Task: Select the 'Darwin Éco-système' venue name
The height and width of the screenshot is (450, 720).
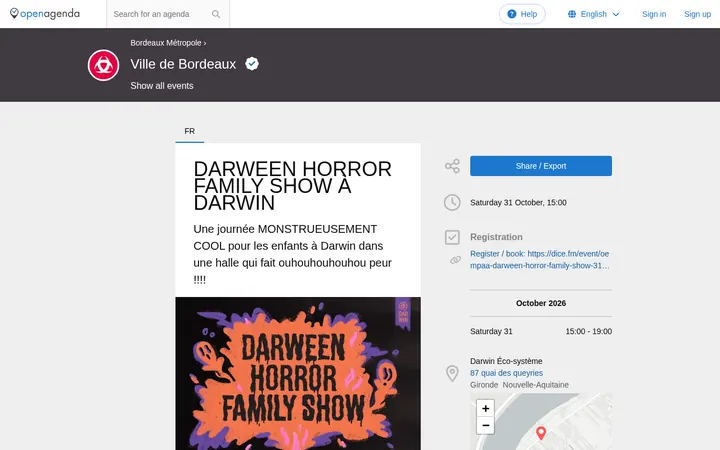Action: 506,361
